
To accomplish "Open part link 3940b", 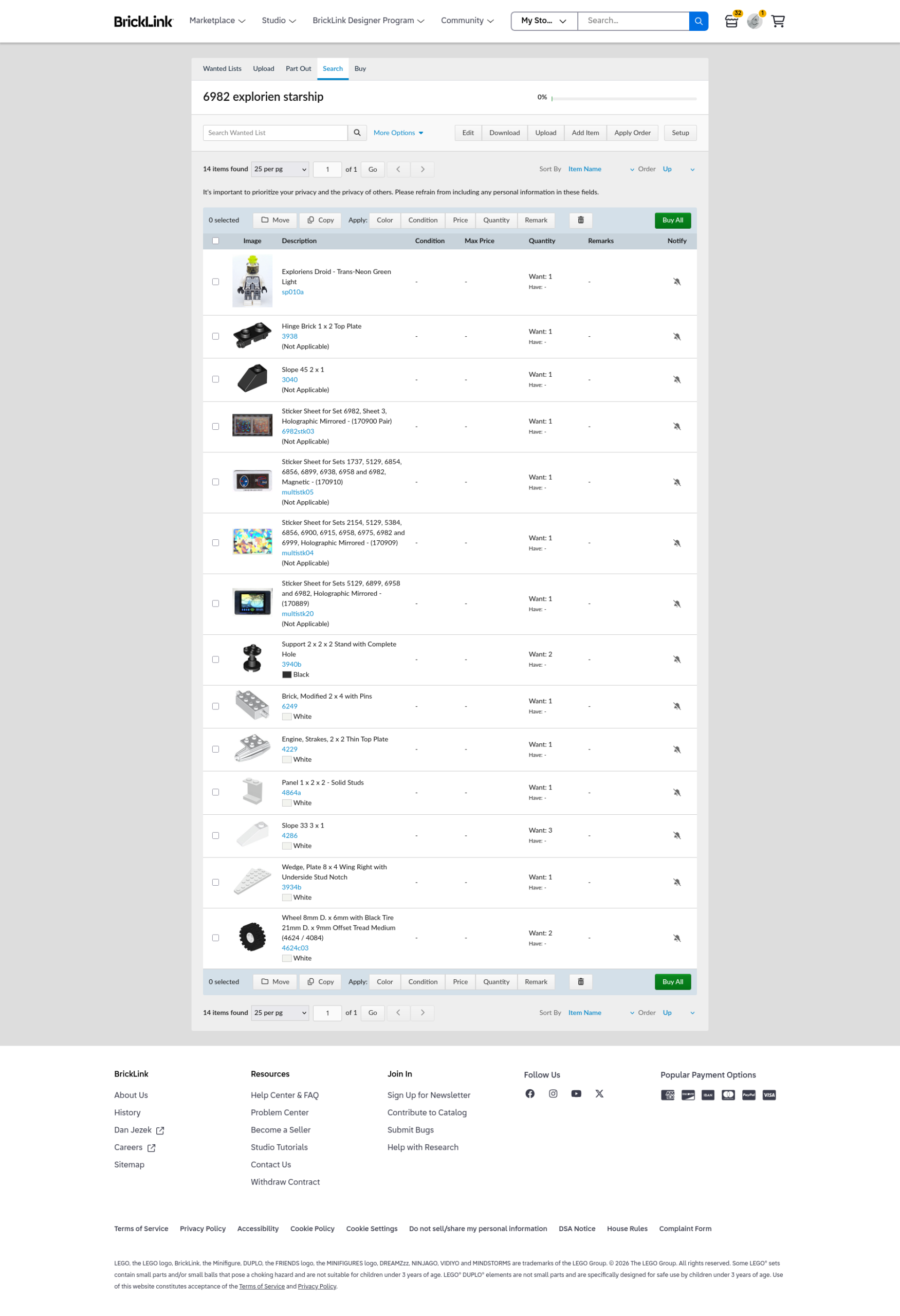I will point(291,664).
